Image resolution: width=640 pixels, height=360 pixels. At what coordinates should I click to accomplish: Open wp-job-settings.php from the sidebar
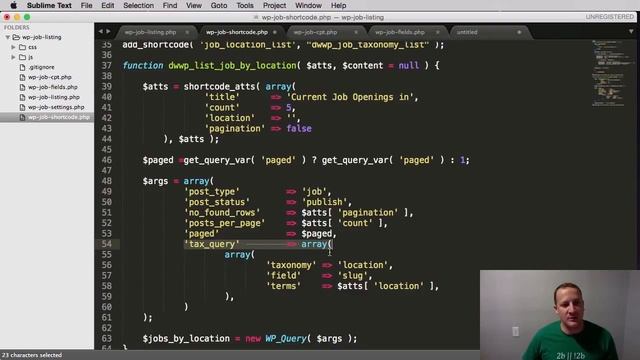[x=56, y=107]
